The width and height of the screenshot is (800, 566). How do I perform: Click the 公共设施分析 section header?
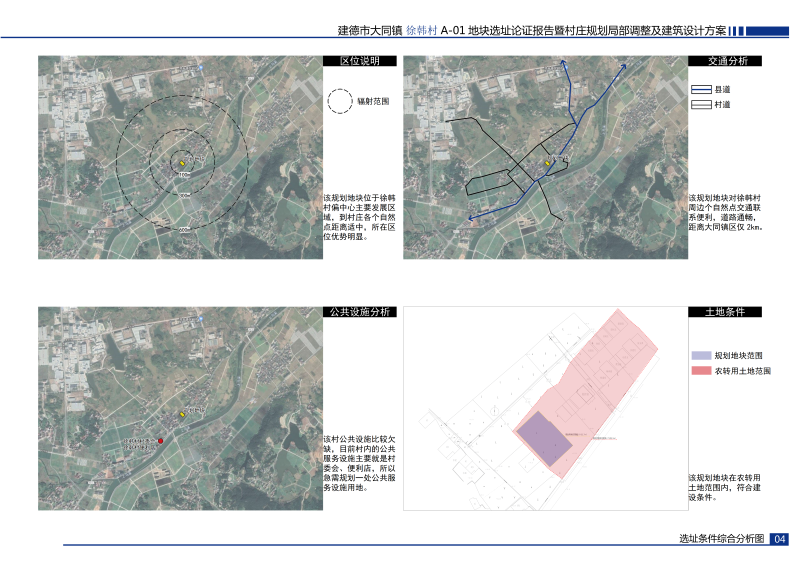[x=360, y=312]
